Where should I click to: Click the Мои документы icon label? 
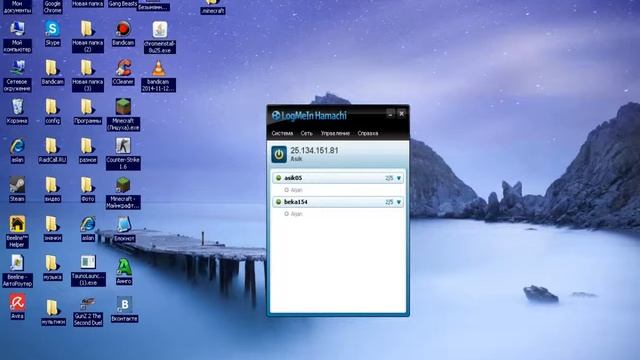17,7
